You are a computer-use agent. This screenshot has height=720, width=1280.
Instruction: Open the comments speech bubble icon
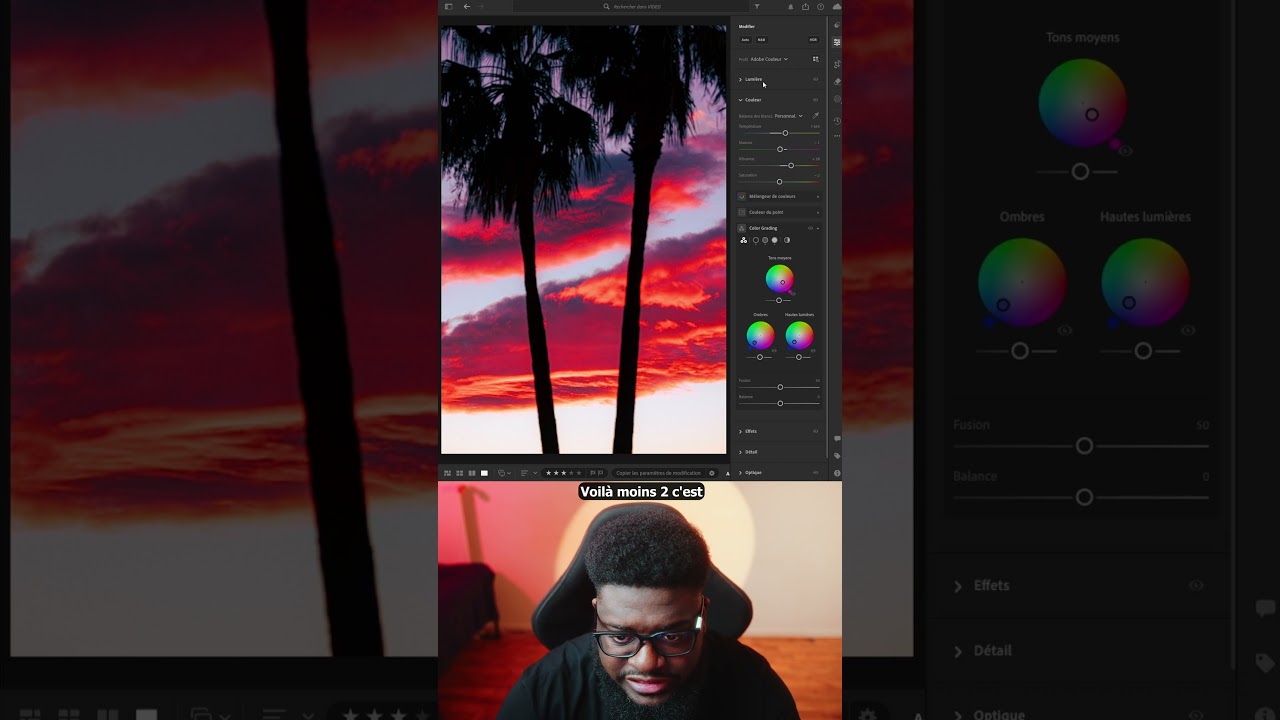tap(837, 438)
